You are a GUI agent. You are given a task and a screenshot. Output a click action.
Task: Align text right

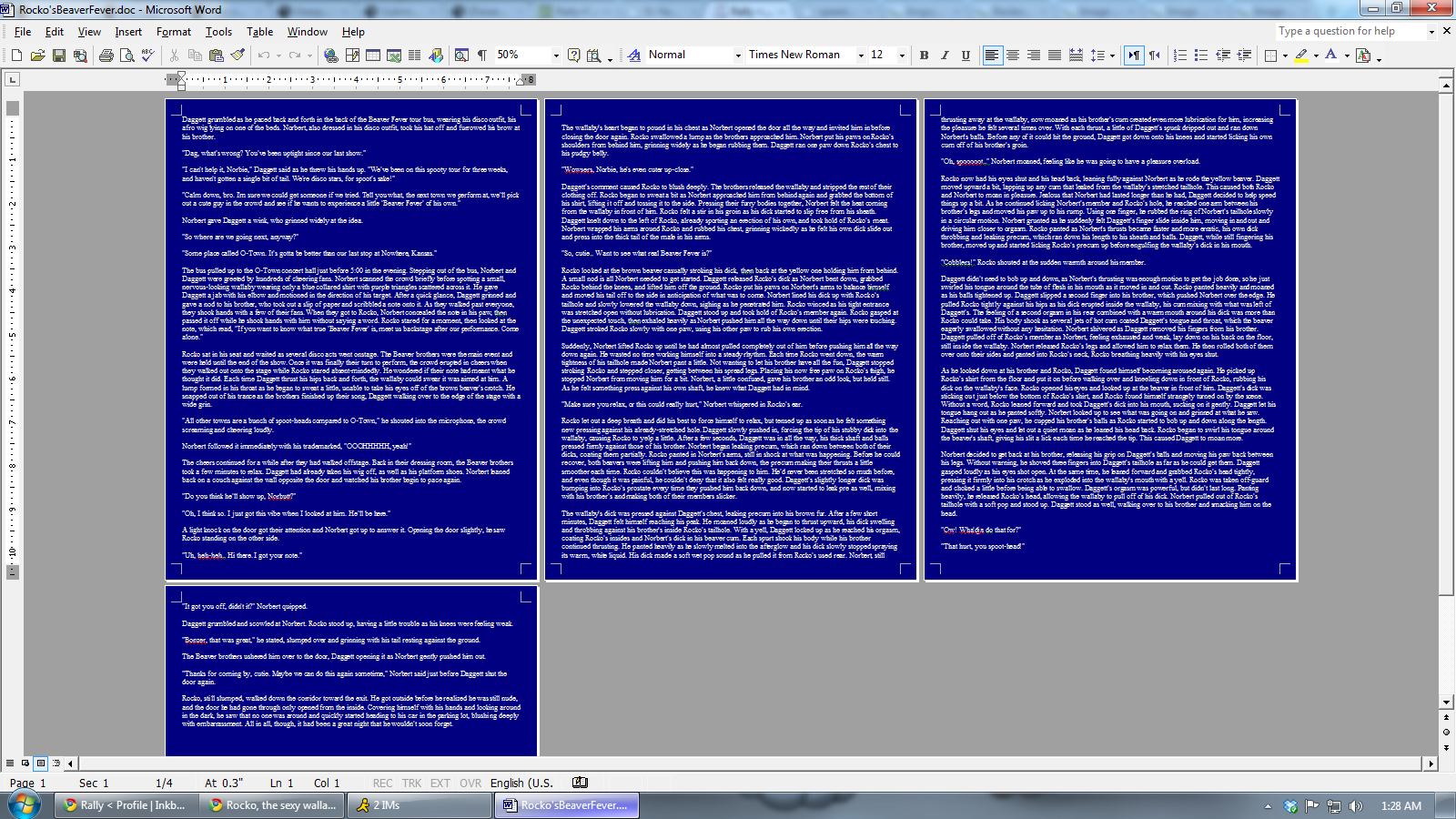(1033, 56)
